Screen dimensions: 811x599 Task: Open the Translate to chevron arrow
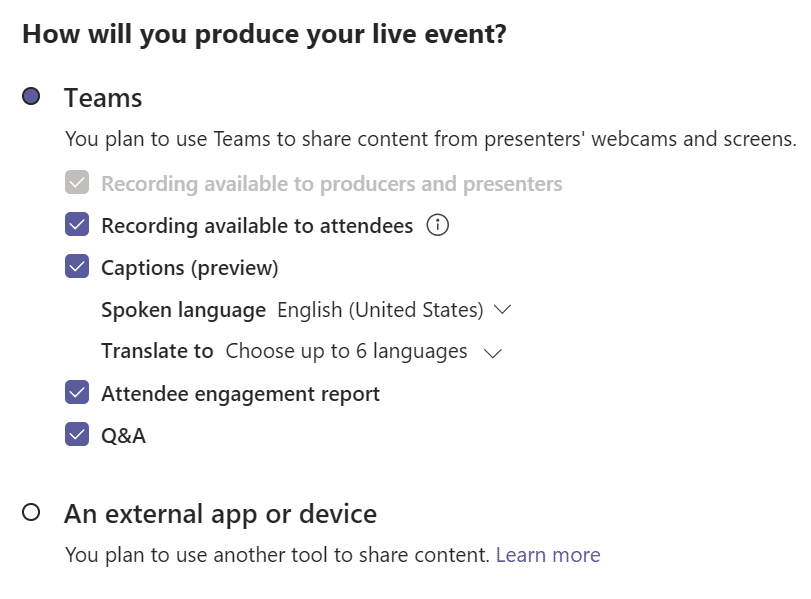click(493, 353)
